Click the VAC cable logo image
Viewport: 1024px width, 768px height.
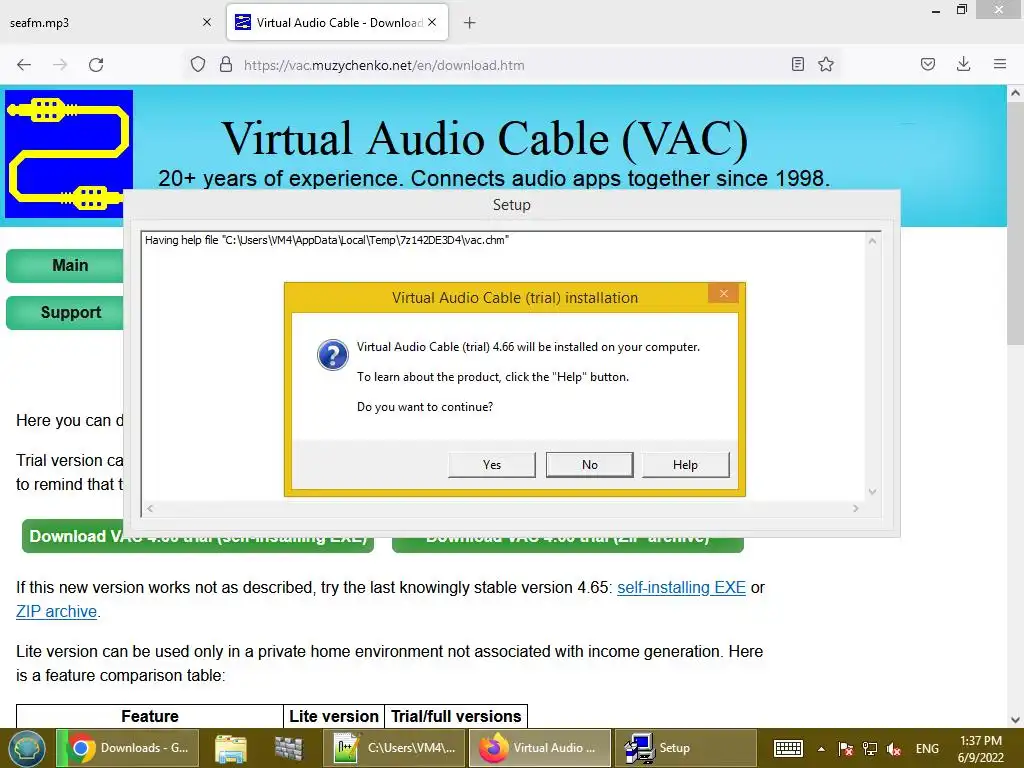pyautogui.click(x=69, y=153)
